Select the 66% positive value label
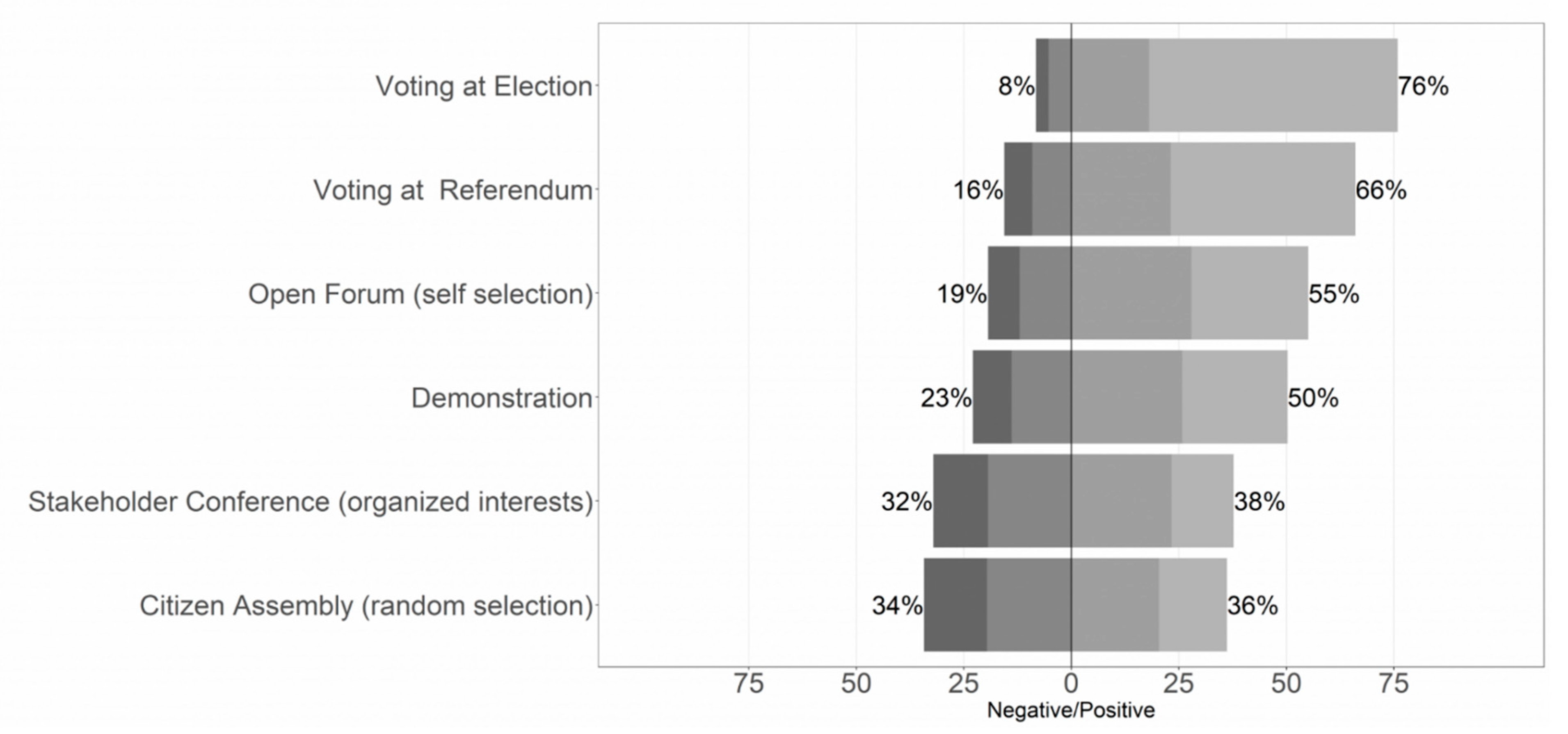The image size is (1568, 734). [x=1381, y=191]
